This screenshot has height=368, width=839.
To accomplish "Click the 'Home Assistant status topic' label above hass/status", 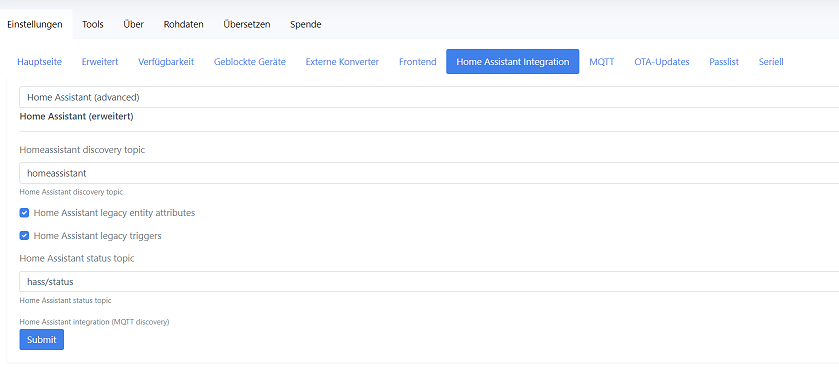I will coord(77,258).
